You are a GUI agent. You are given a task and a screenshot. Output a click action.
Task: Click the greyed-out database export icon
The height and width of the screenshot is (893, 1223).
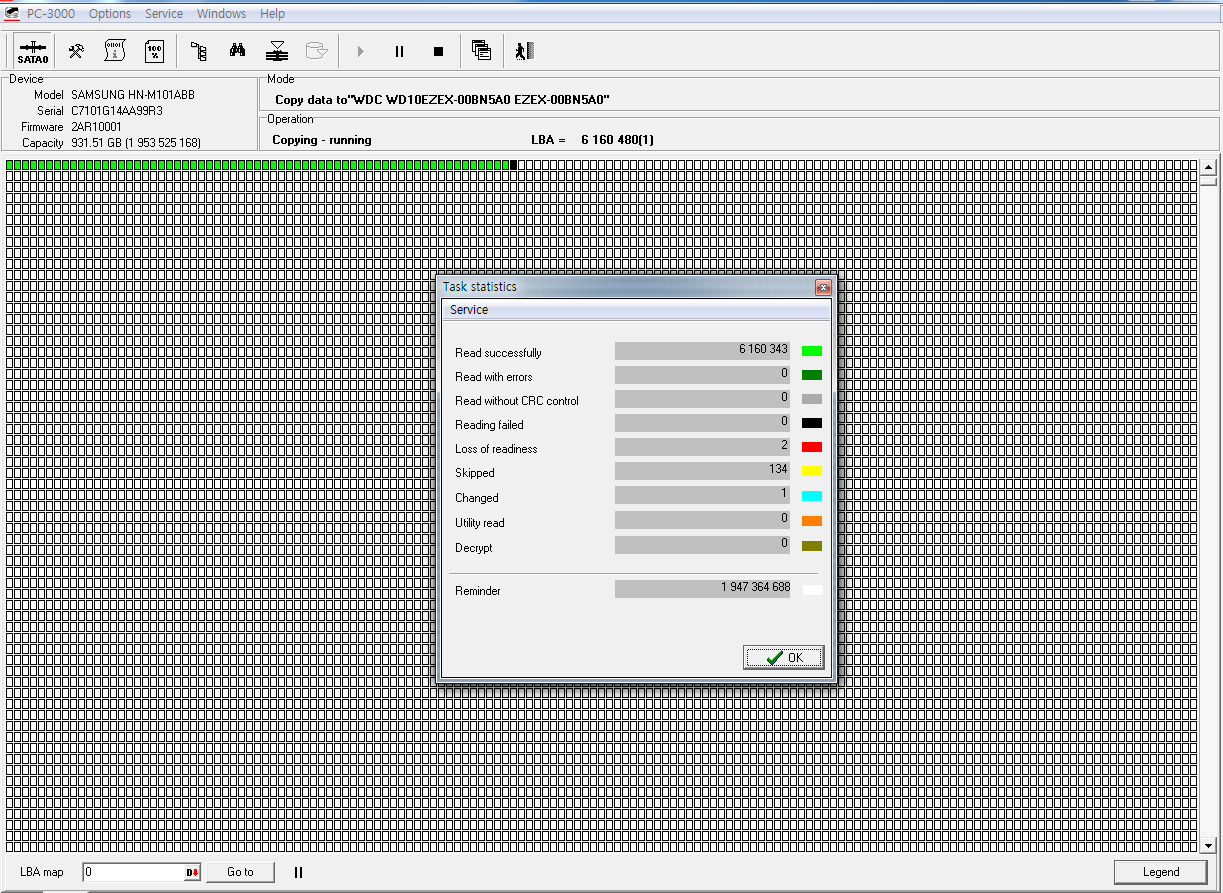(316, 51)
